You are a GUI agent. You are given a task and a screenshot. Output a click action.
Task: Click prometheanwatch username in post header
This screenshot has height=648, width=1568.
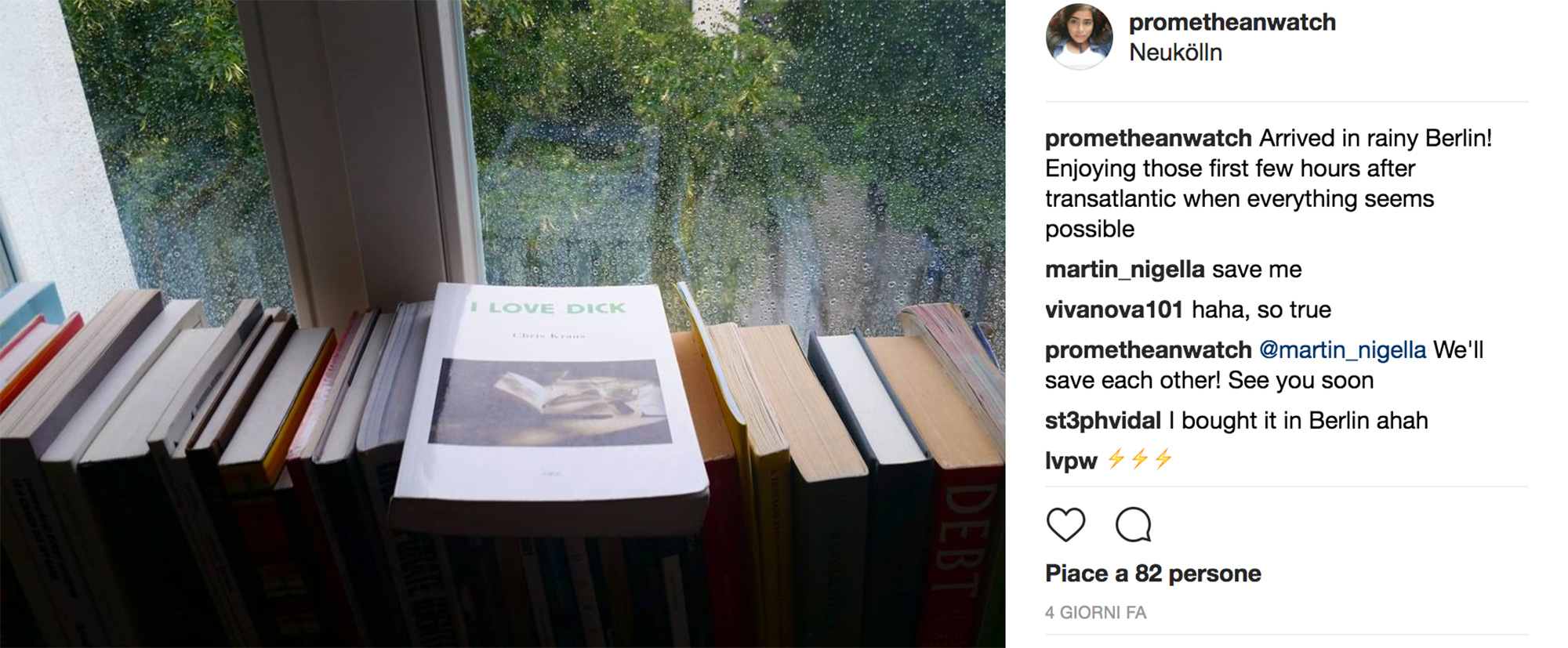click(x=1232, y=22)
